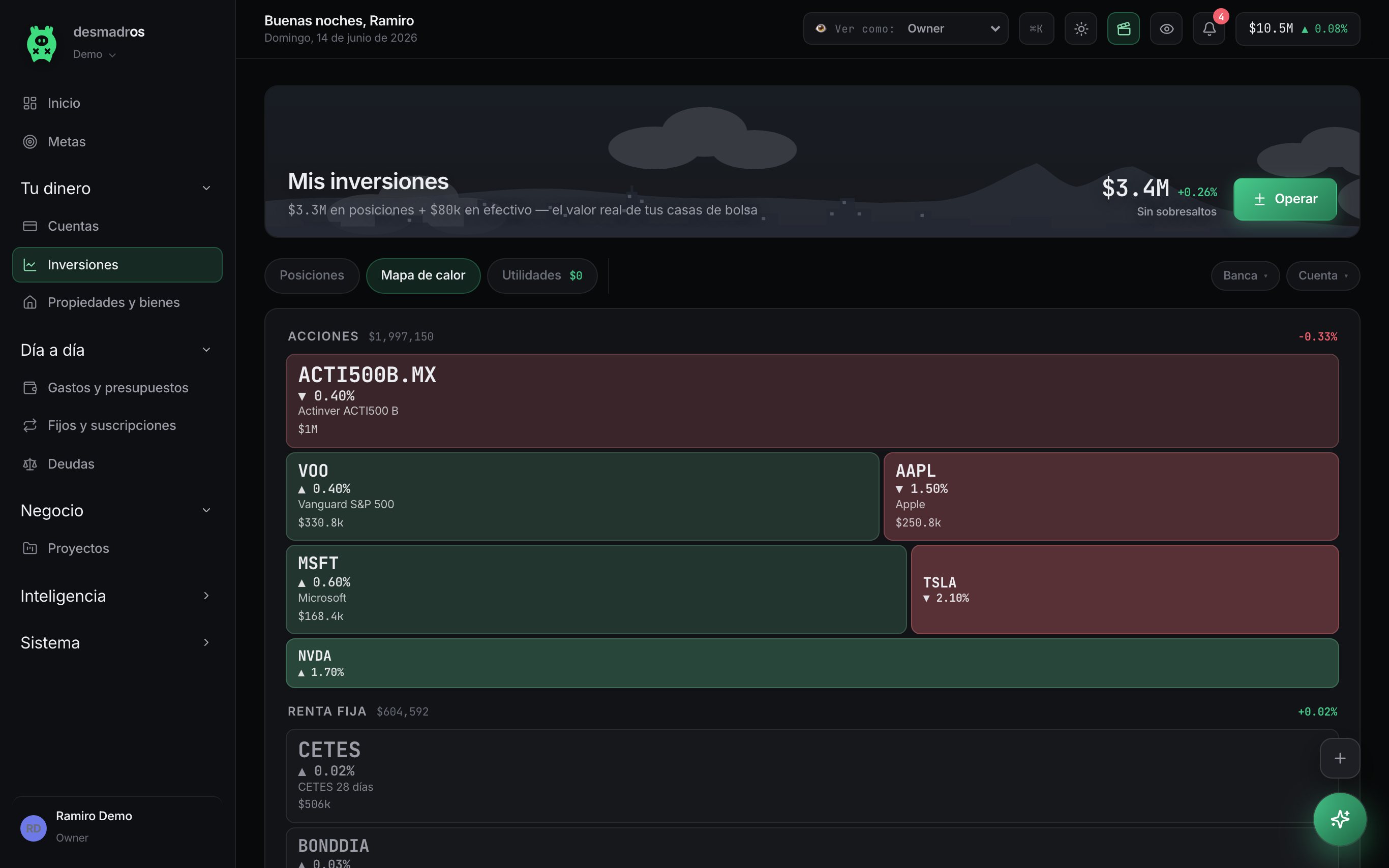
Task: Click the Proyectos folder icon
Action: [x=30, y=548]
